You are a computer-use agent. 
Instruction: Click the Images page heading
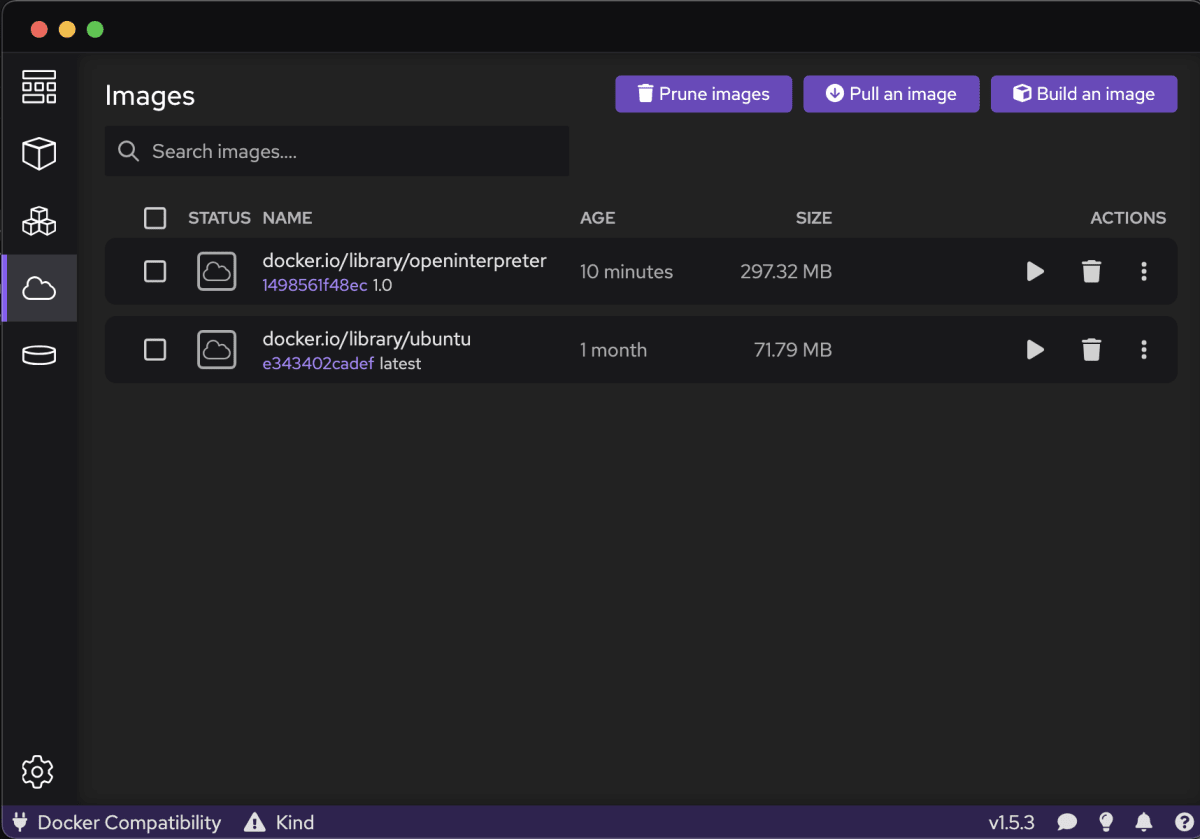[150, 96]
